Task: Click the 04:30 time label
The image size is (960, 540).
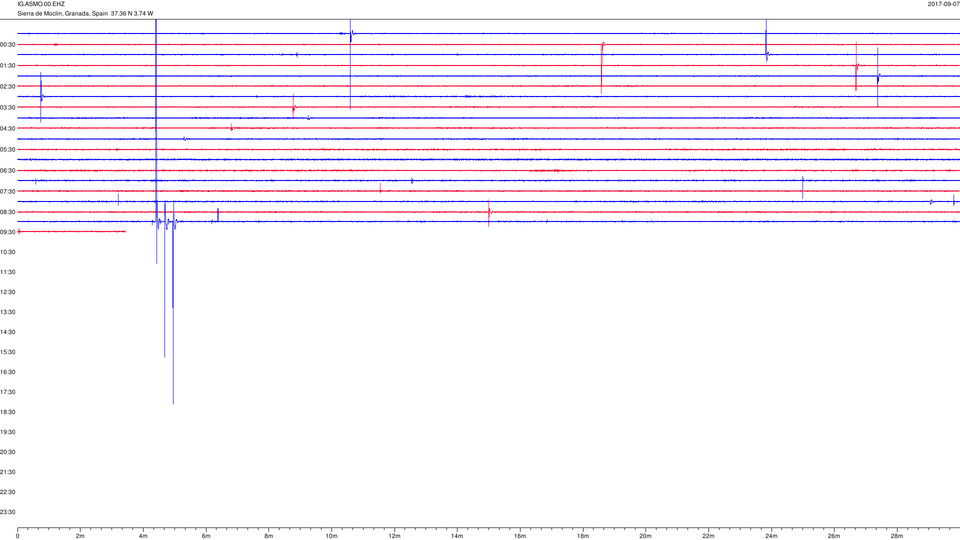Action: [7, 129]
